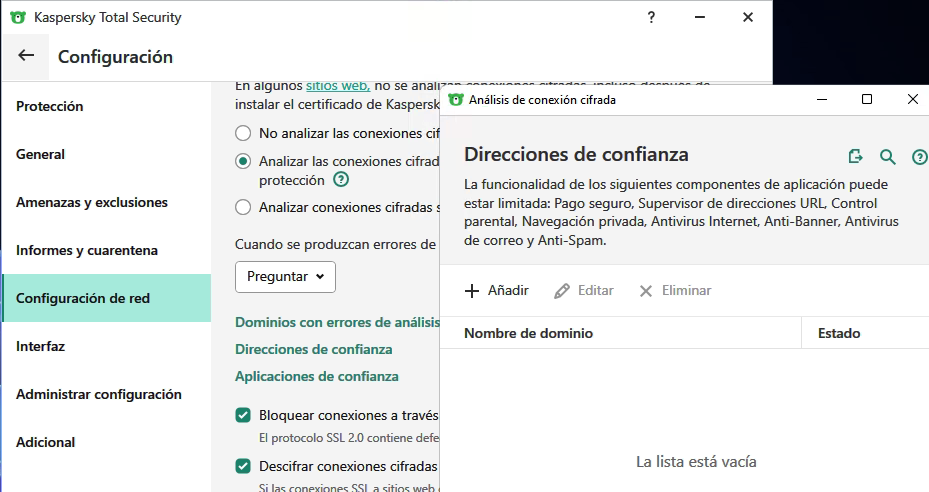The width and height of the screenshot is (929, 492).
Task: Open search with the magnifier icon
Action: (887, 156)
